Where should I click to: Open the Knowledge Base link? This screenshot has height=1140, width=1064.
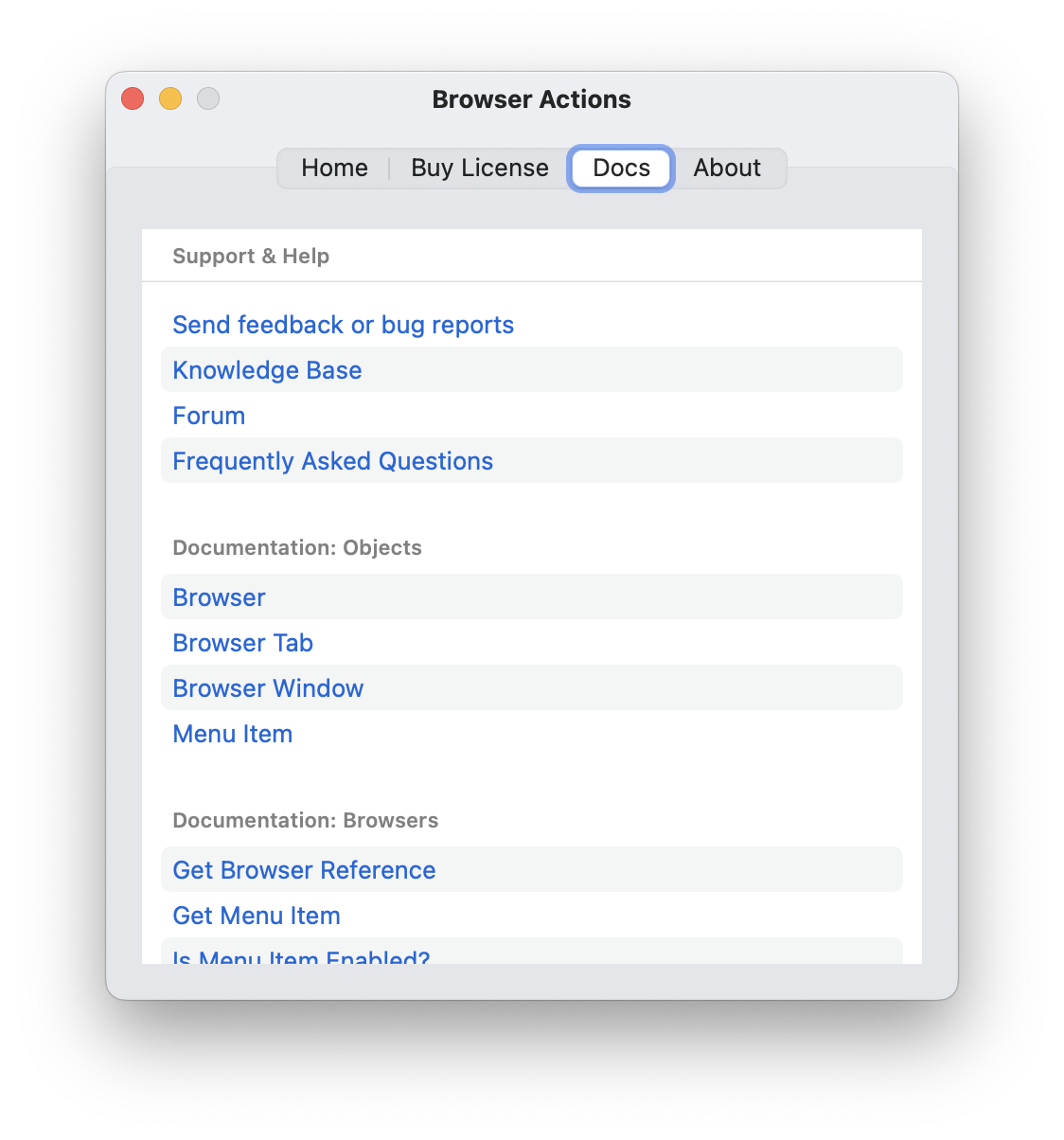coord(267,370)
